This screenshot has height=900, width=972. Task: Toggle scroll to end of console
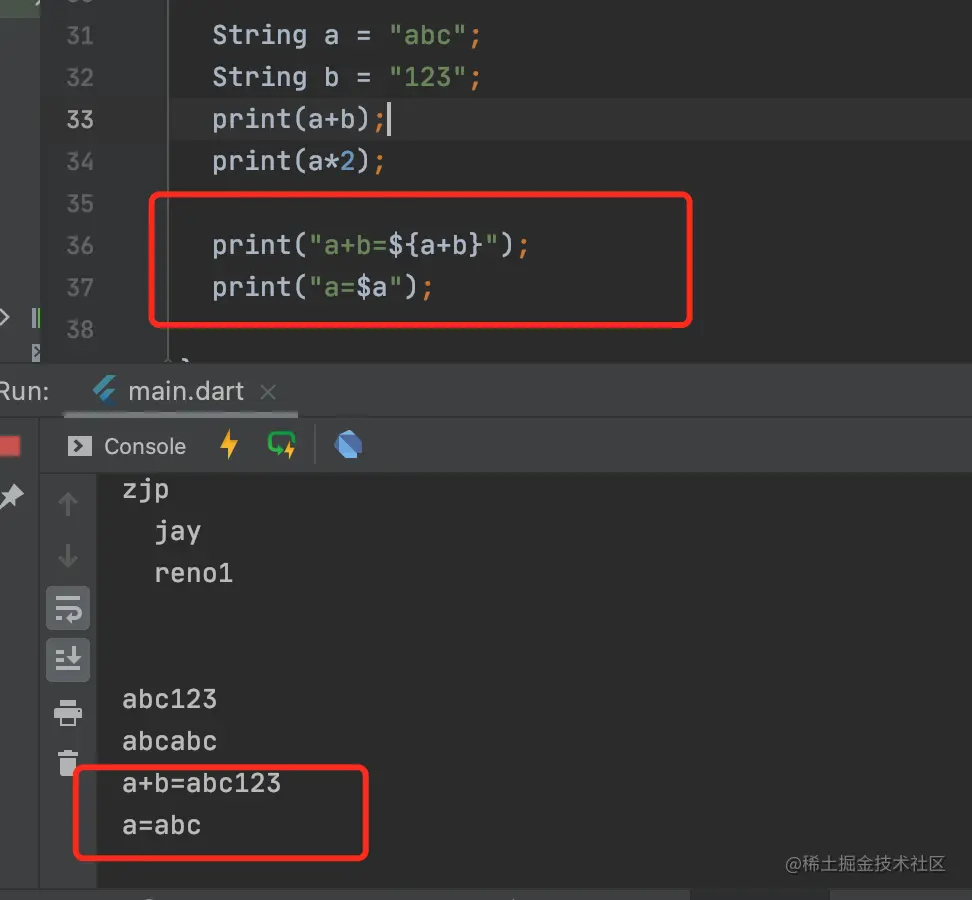pos(68,660)
